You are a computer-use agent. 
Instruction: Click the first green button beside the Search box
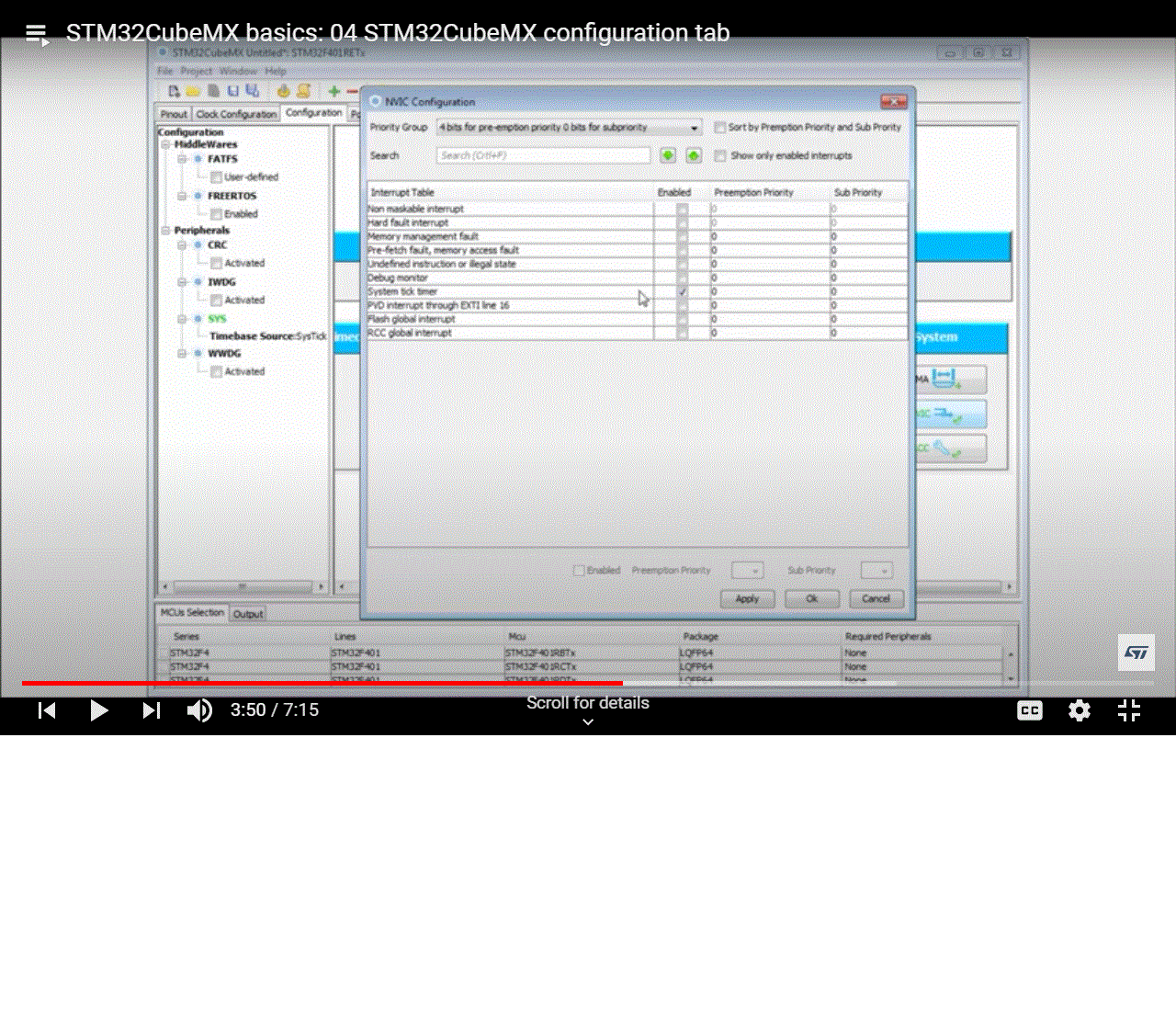point(668,155)
